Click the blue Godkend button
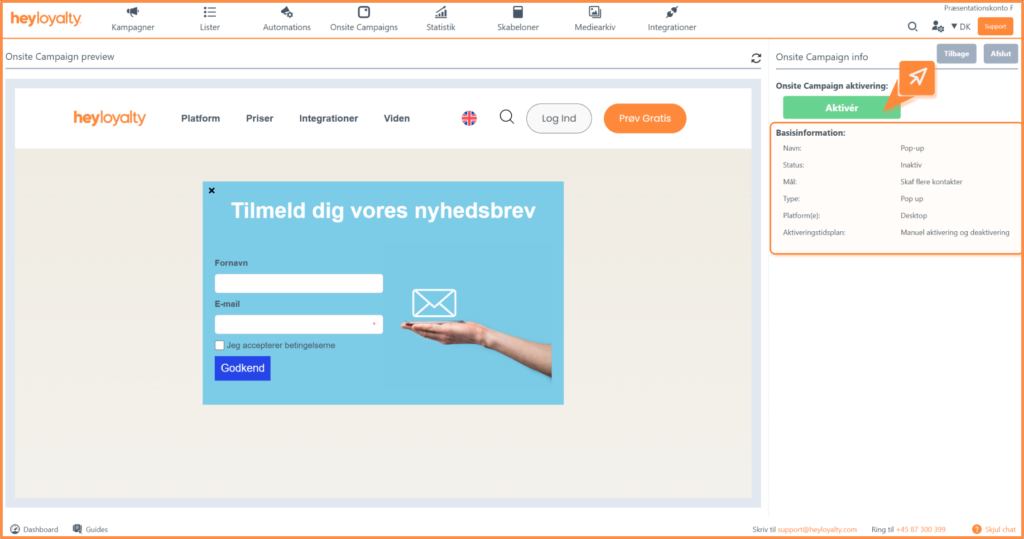This screenshot has width=1024, height=539. coord(242,368)
